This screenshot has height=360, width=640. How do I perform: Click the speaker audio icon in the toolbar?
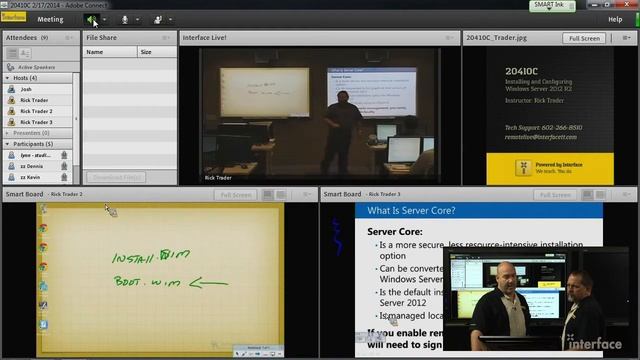click(91, 19)
